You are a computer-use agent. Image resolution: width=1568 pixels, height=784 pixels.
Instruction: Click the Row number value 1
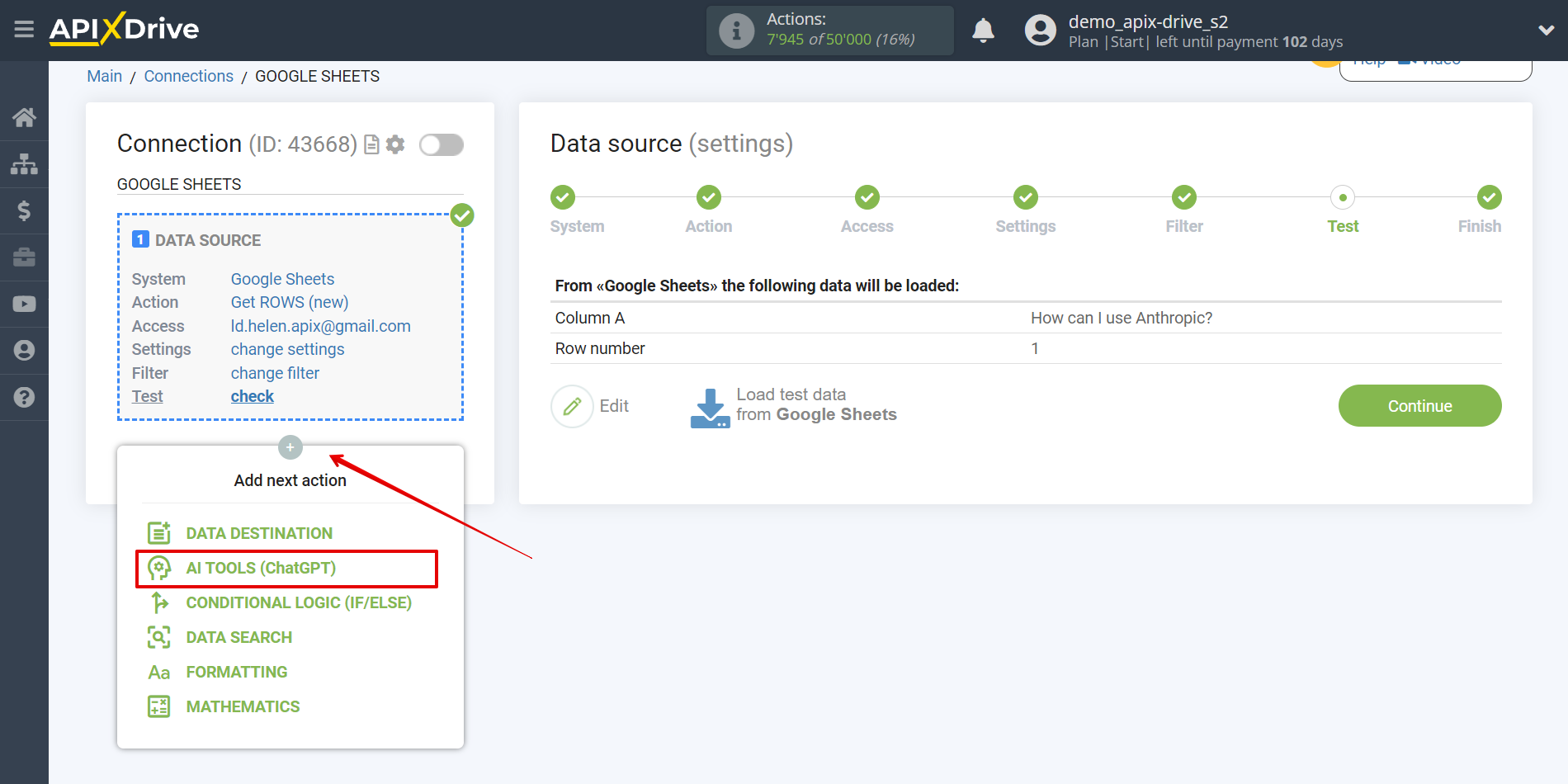(1035, 348)
